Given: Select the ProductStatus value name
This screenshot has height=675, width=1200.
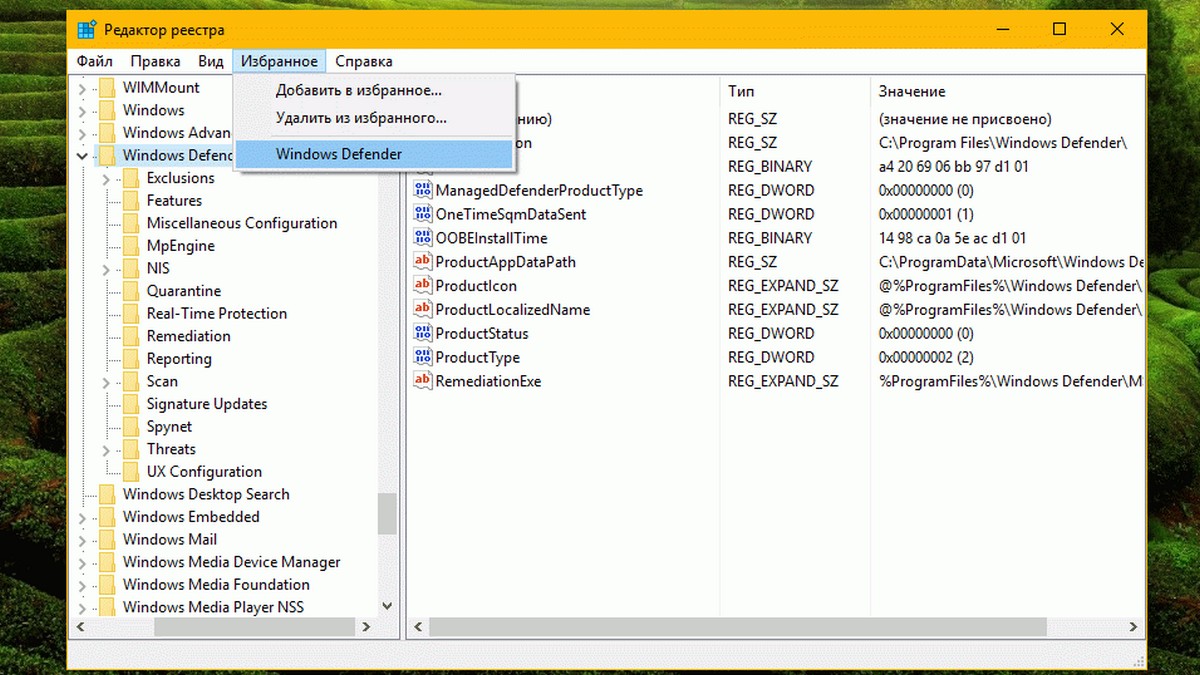Looking at the screenshot, I should coord(482,333).
